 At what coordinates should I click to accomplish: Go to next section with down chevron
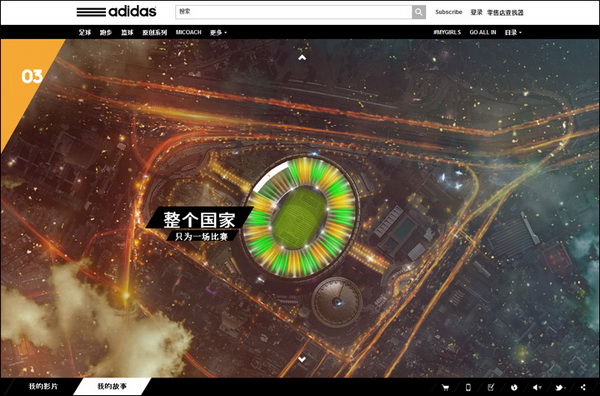302,359
